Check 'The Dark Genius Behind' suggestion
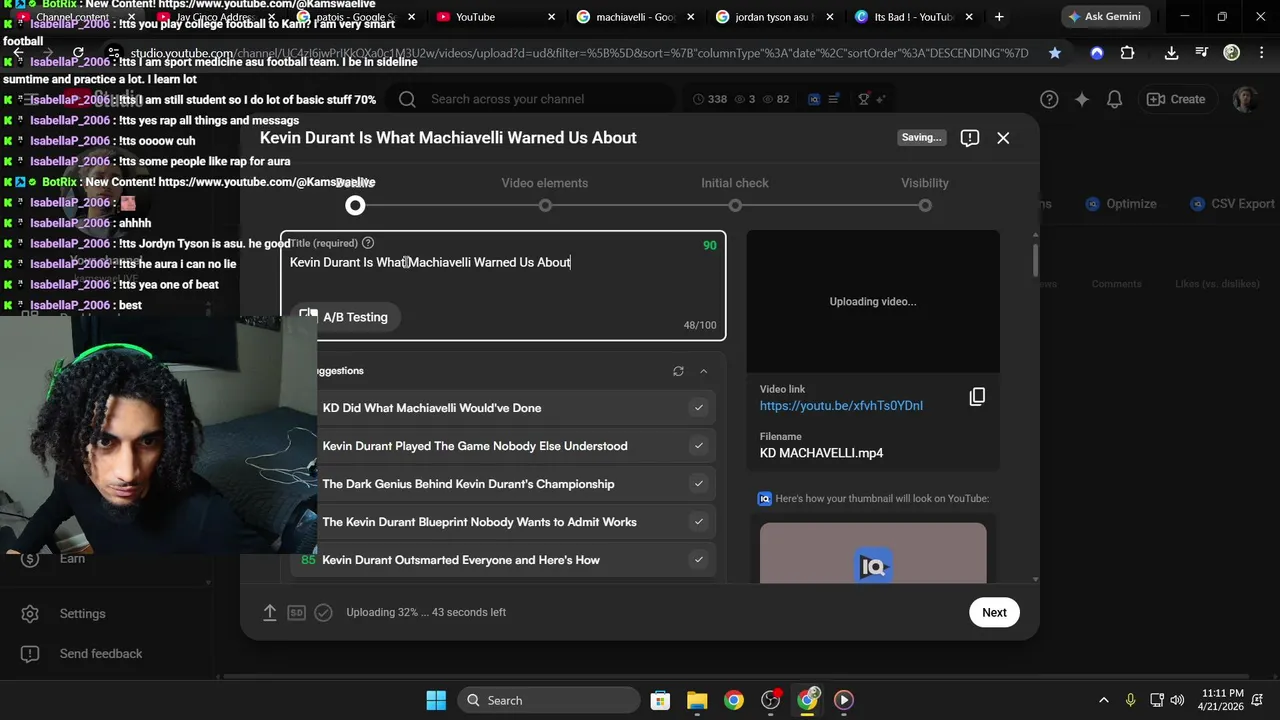The width and height of the screenshot is (1280, 720). click(x=699, y=484)
